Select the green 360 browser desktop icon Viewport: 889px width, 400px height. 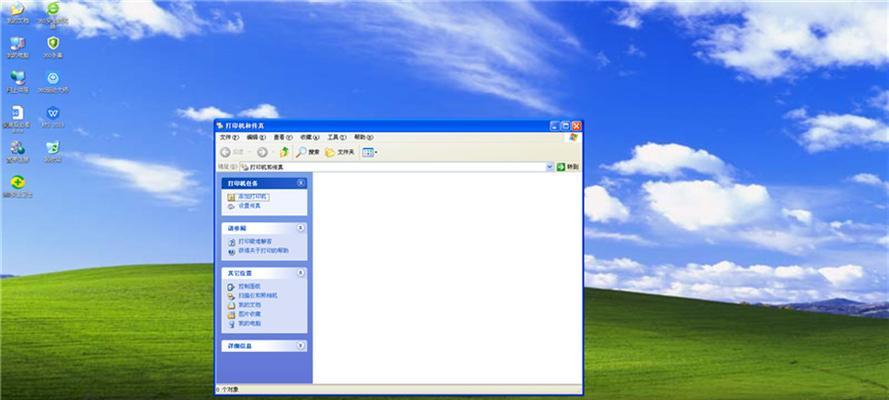click(53, 14)
